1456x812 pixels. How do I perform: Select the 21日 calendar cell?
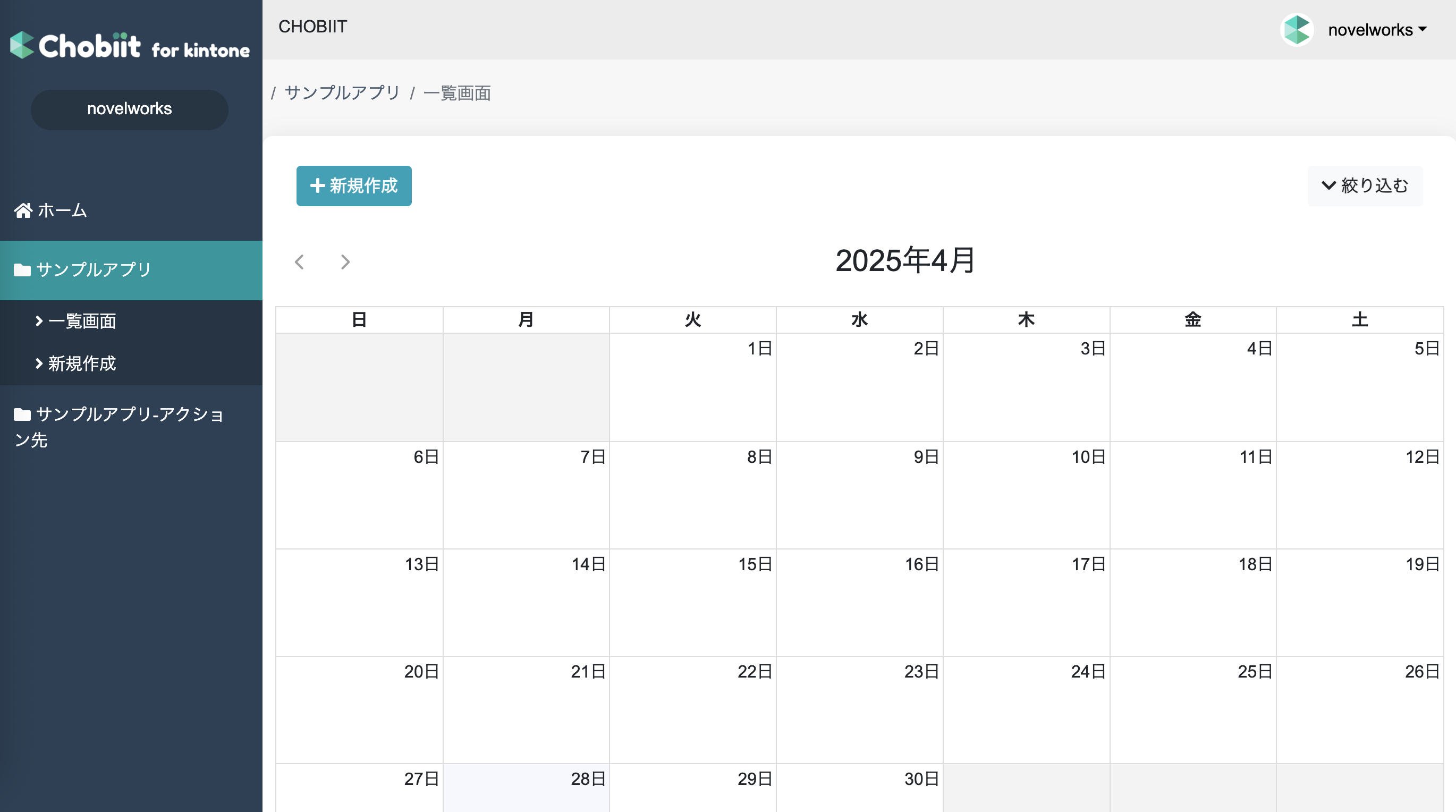(x=526, y=710)
